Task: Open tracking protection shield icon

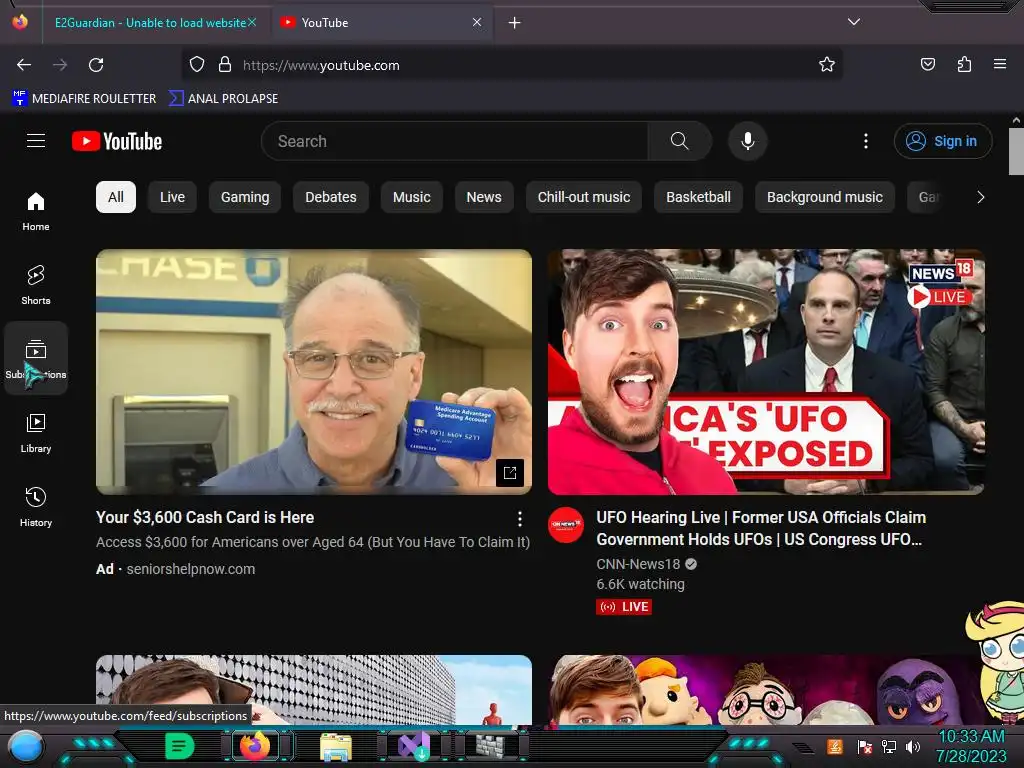Action: (197, 65)
